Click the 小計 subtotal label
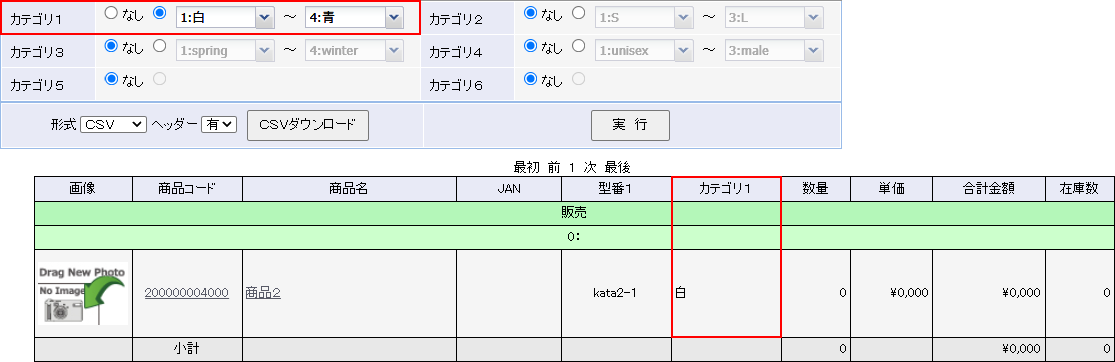This screenshot has height=362, width=1115. click(x=187, y=349)
